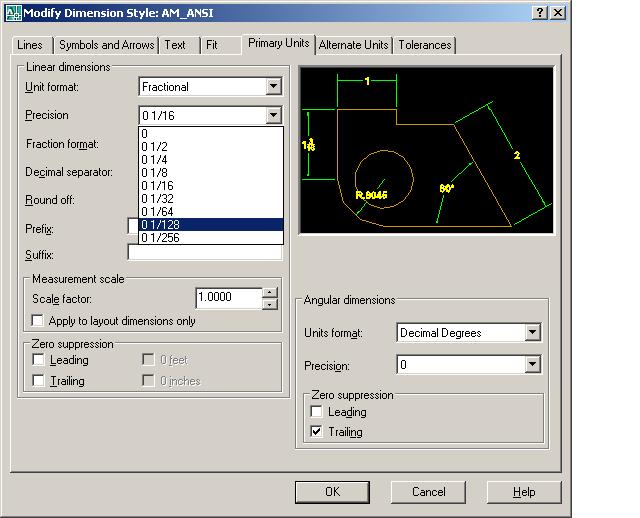Check Trailing under linear zero suppression
640x518 pixels.
tap(39, 381)
